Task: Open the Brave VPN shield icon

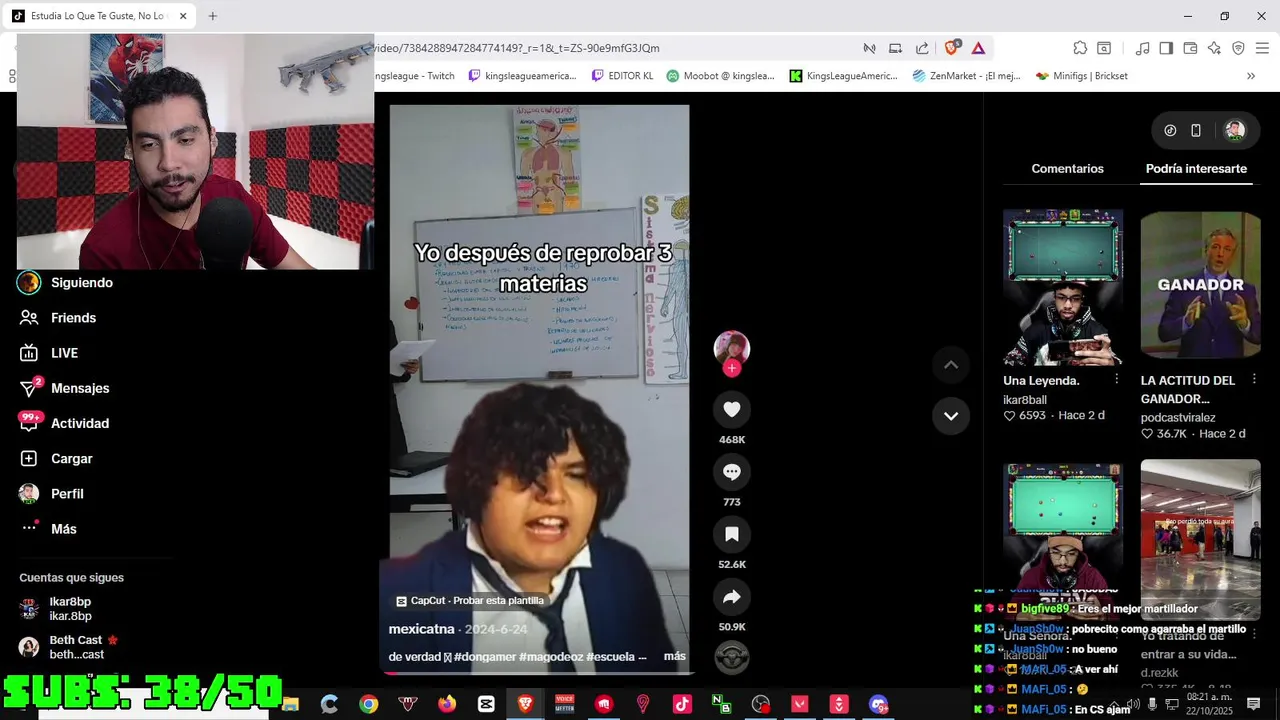Action: click(x=1238, y=48)
